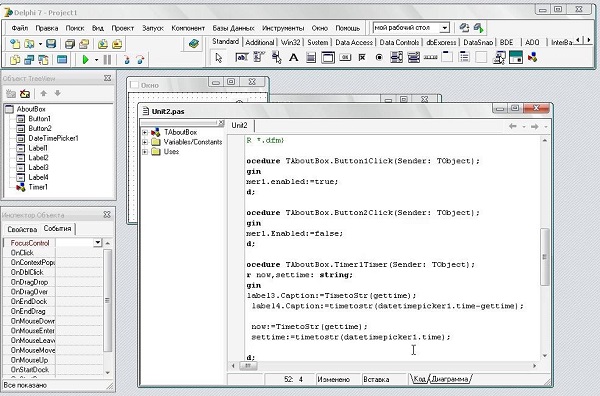Select the Unit2 editor tab
The image size is (600, 396).
coord(240,125)
